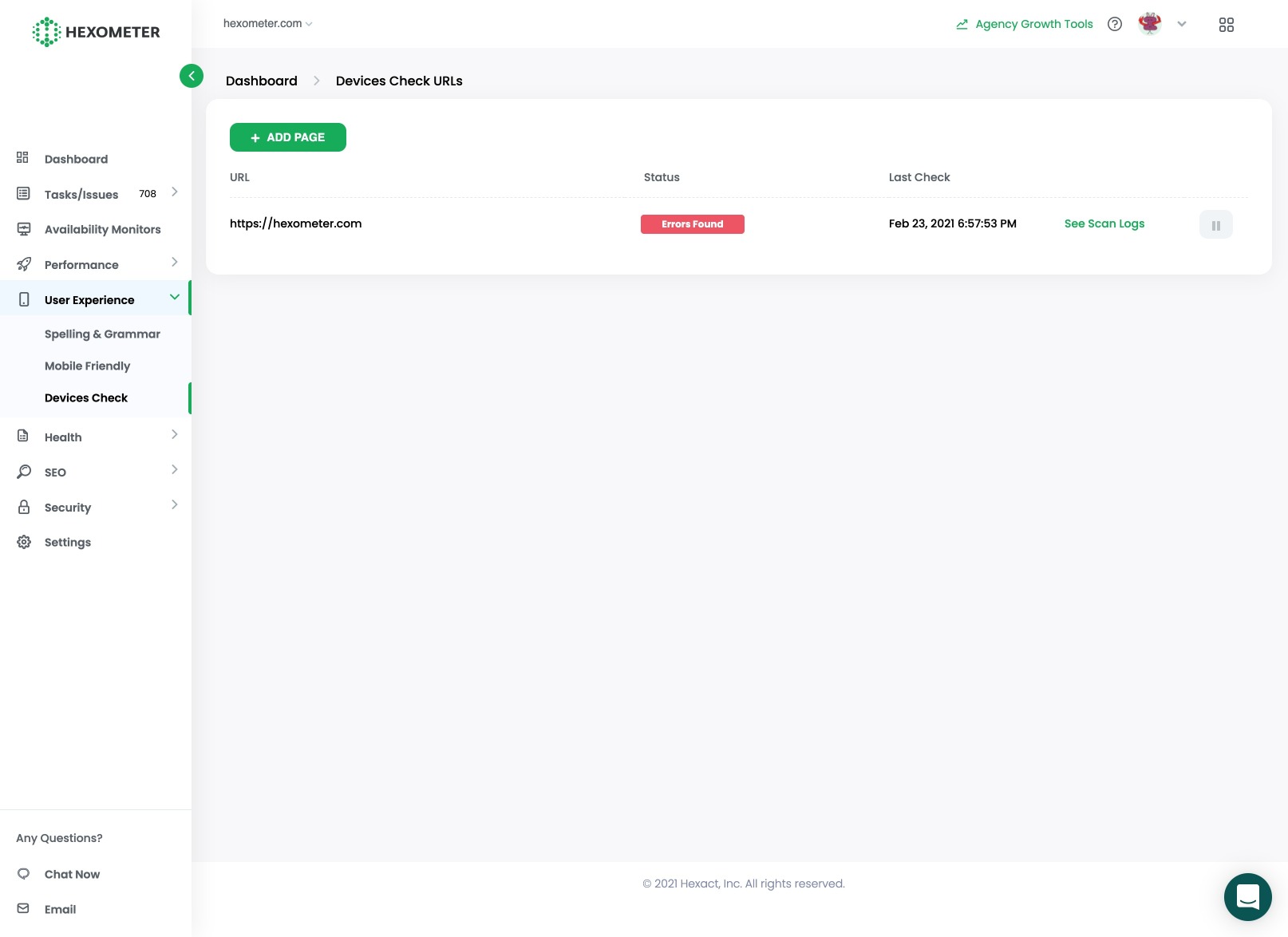
Task: Click the Devices Check URLs breadcrumb text
Action: tap(399, 81)
